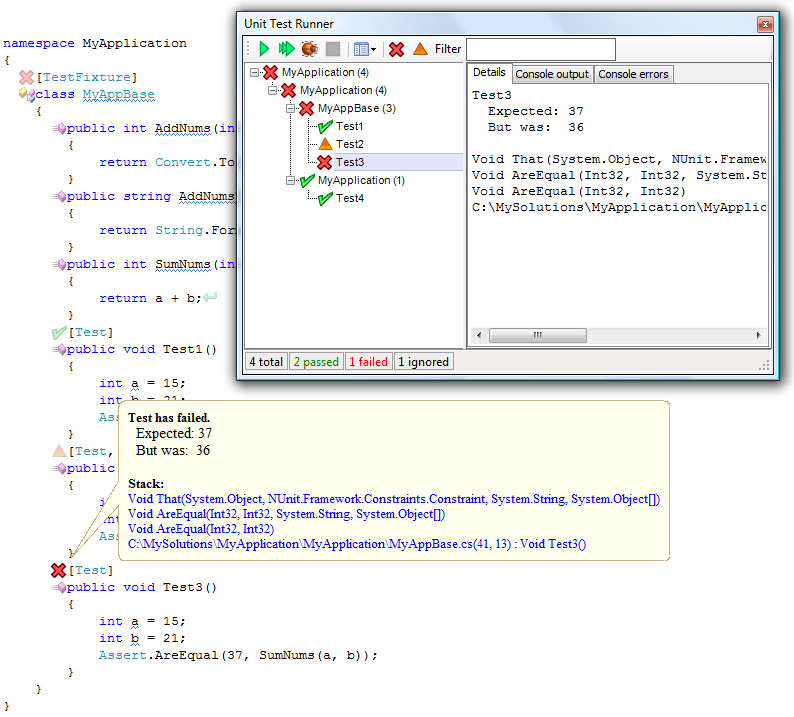Click the gray Stop execution square

coord(333,49)
